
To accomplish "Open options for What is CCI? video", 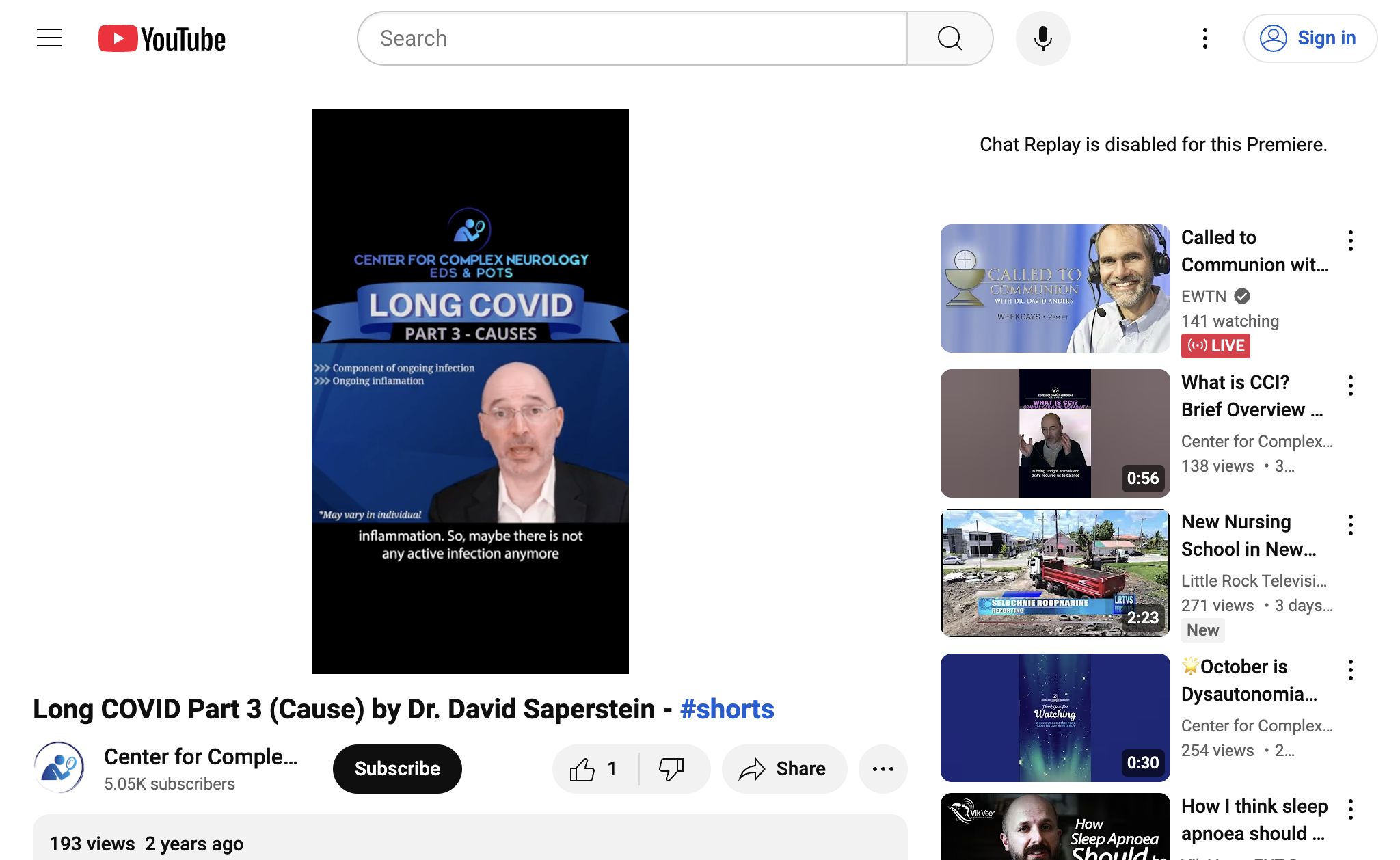I will coord(1351,386).
